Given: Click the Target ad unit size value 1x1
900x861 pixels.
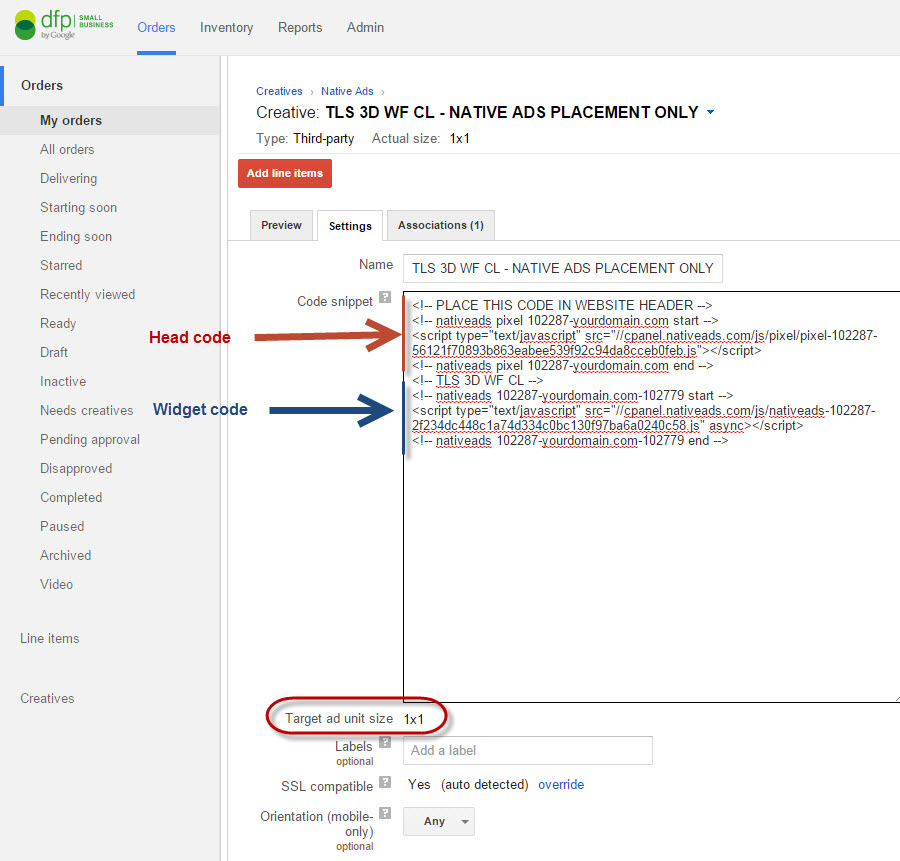Looking at the screenshot, I should click(413, 719).
